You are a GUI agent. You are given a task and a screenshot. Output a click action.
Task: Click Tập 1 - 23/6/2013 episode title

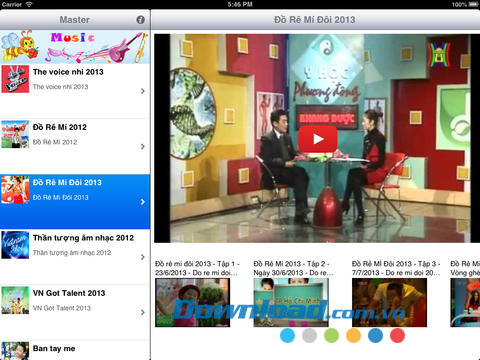click(x=197, y=268)
